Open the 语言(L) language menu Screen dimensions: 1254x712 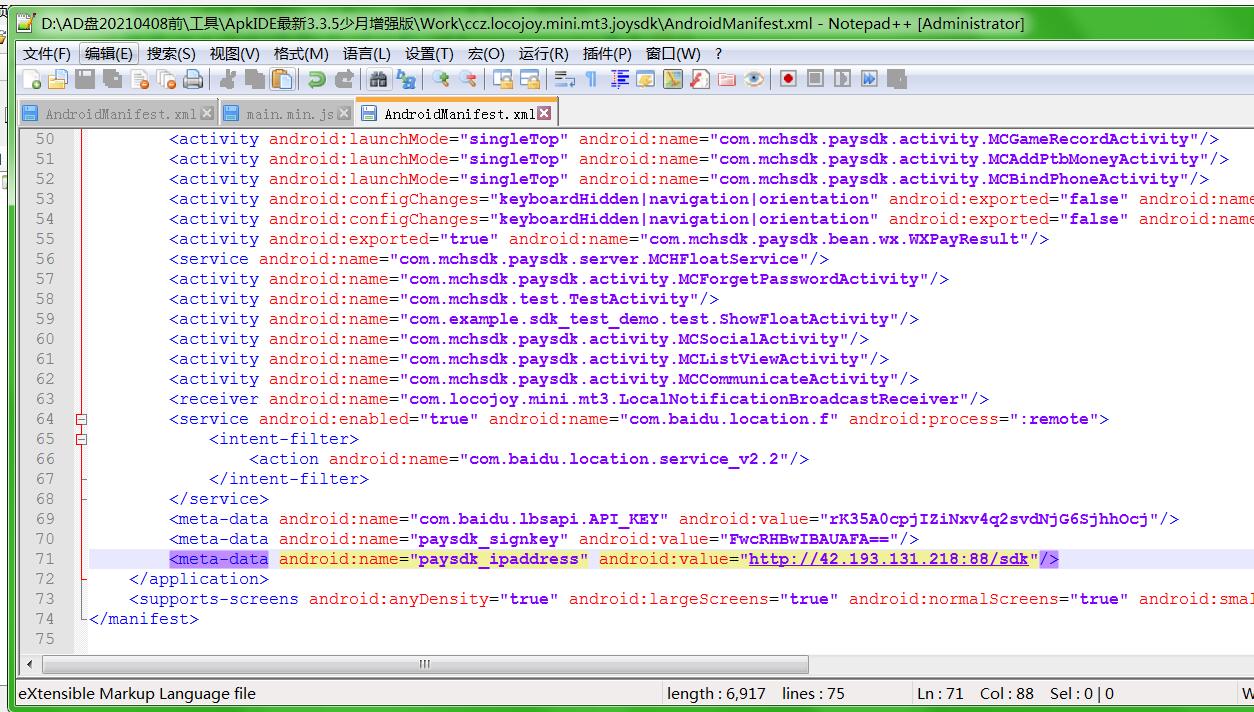[366, 54]
